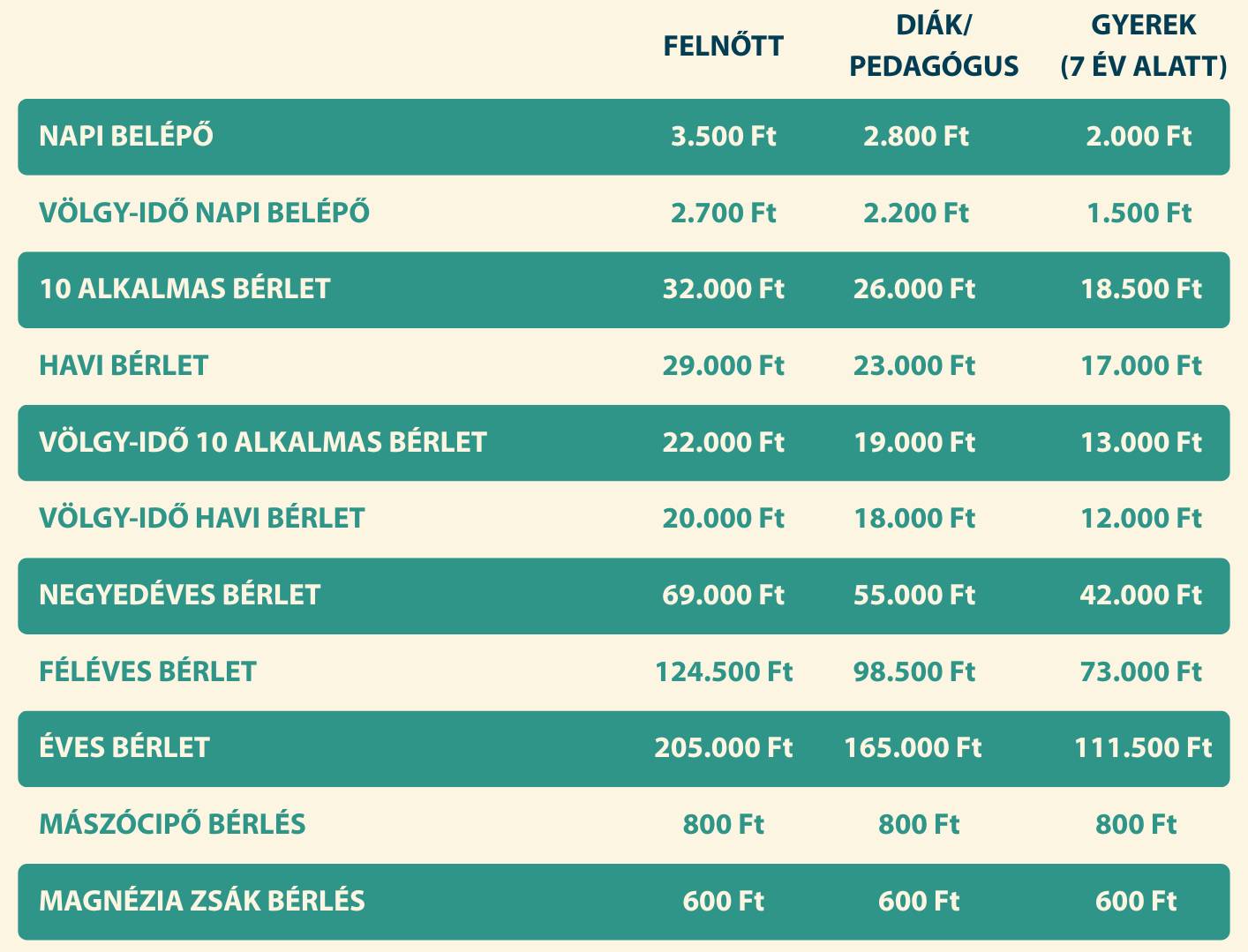Select the NAPI BELÉPŐ row label

(126, 137)
